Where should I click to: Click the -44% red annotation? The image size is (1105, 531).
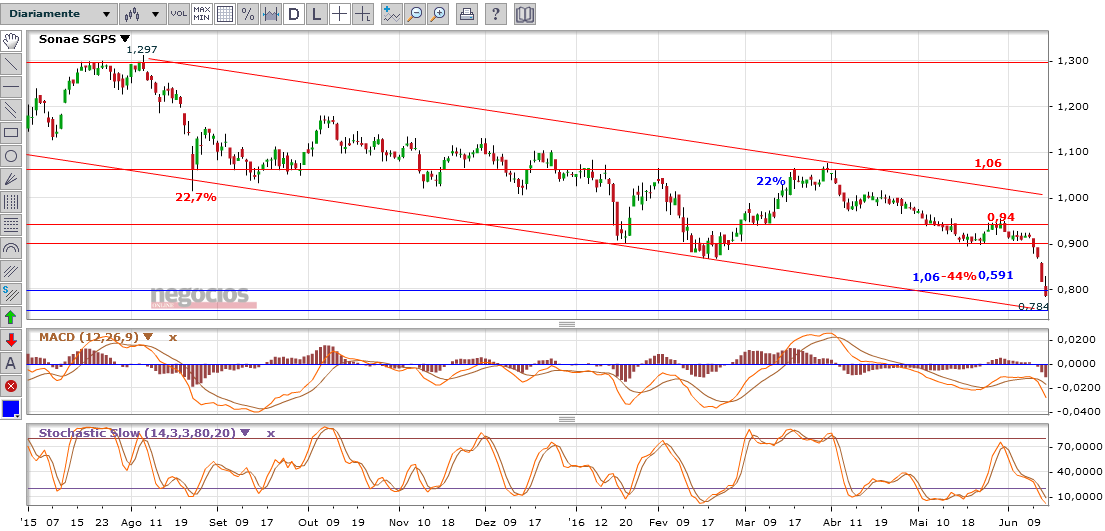click(x=958, y=276)
